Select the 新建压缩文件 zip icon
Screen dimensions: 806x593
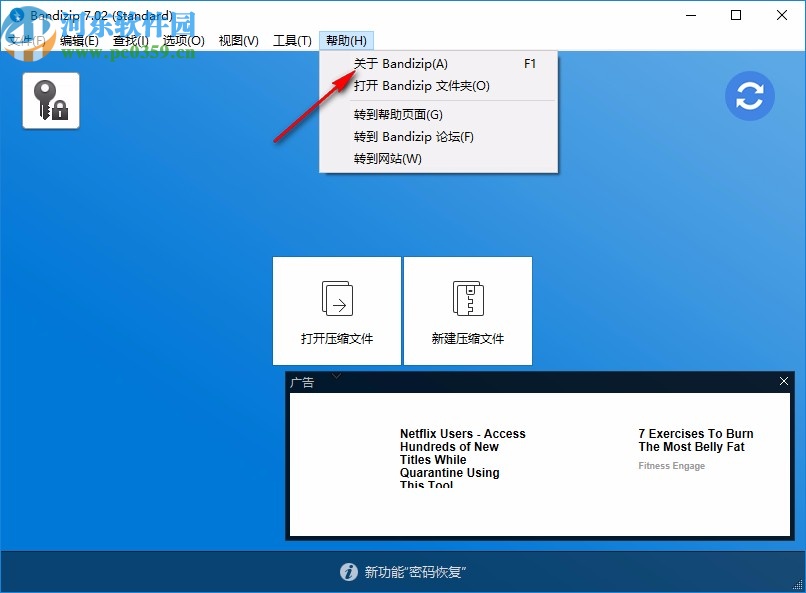tap(467, 298)
